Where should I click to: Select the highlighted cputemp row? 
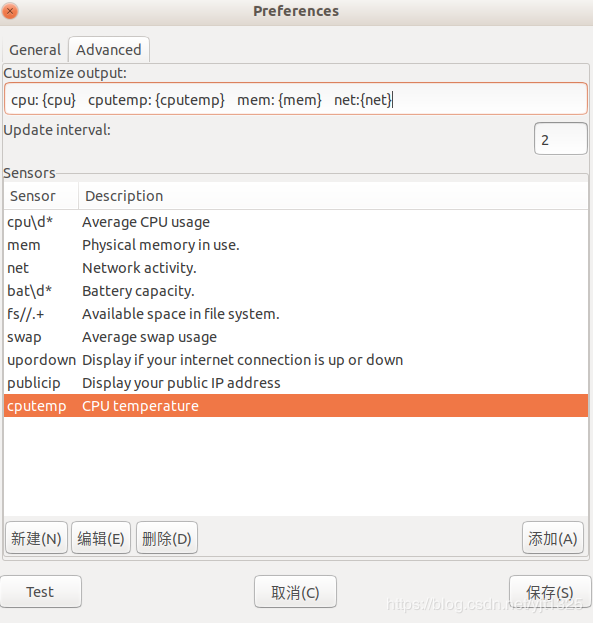pyautogui.click(x=296, y=406)
